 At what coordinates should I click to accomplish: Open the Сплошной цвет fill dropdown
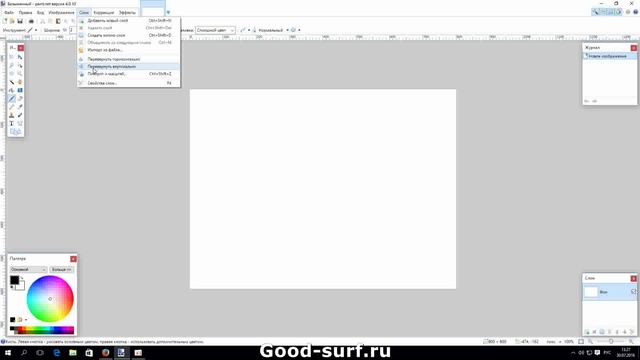216,30
